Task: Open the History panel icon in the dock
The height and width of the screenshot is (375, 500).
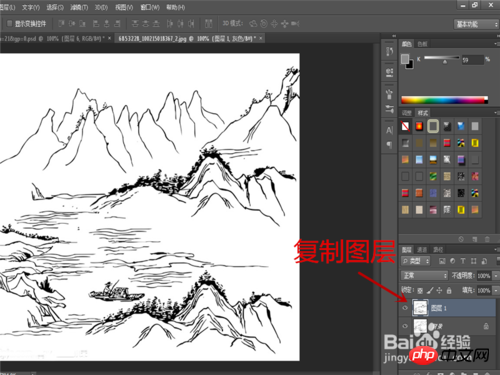Action: (389, 51)
